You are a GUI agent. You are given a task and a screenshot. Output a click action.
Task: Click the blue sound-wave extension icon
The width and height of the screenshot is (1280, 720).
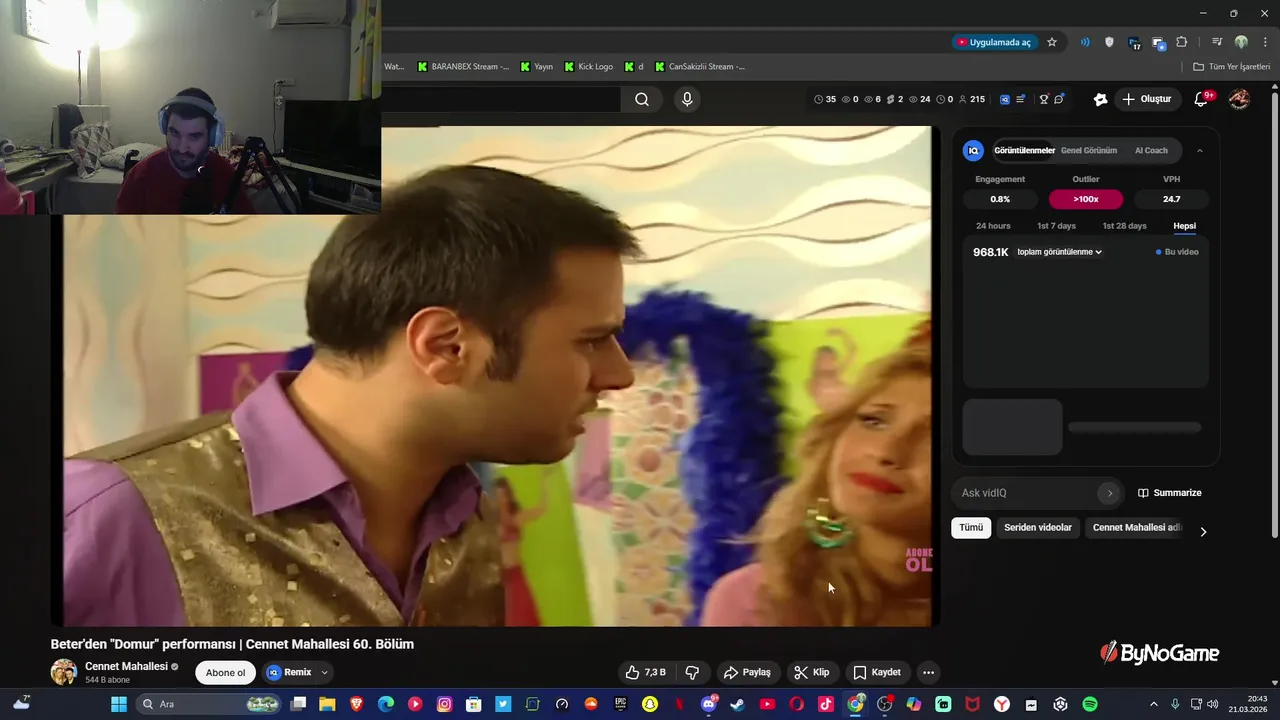point(1085,42)
